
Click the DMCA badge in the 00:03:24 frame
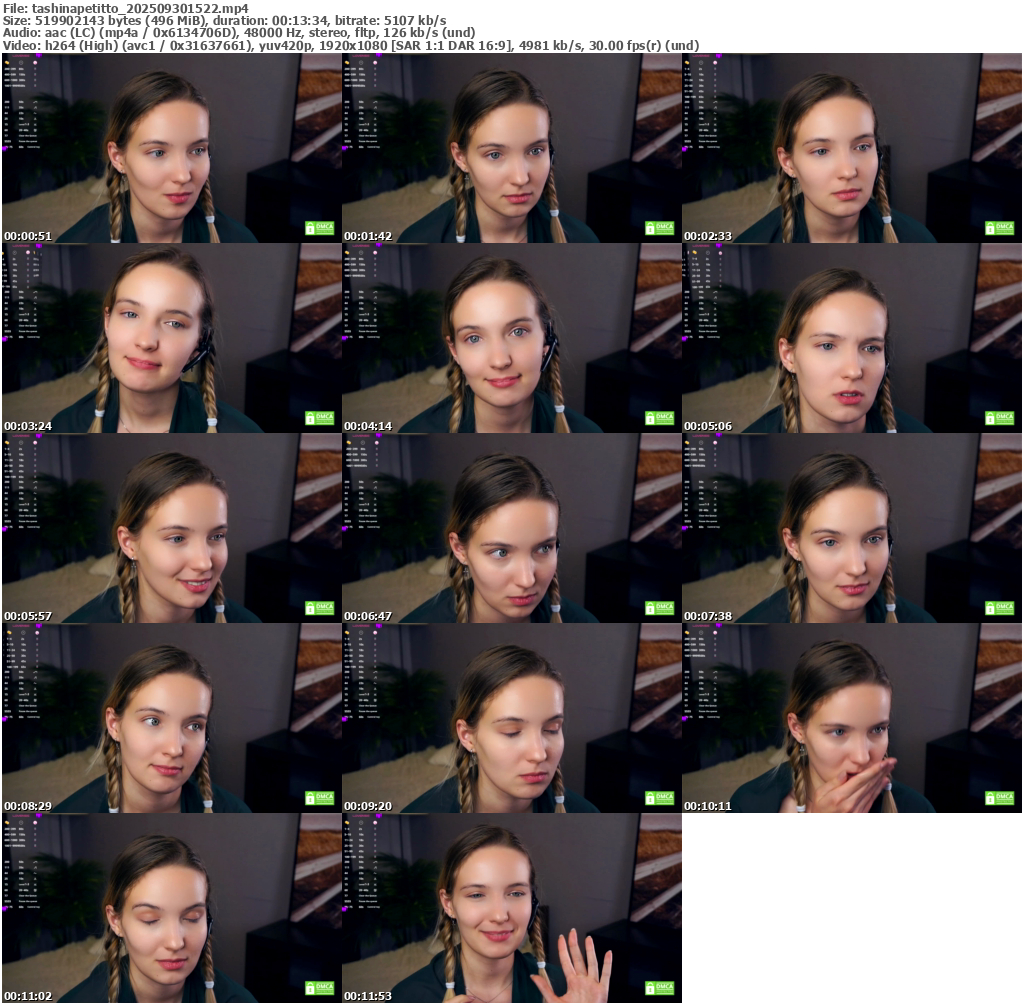coord(320,418)
